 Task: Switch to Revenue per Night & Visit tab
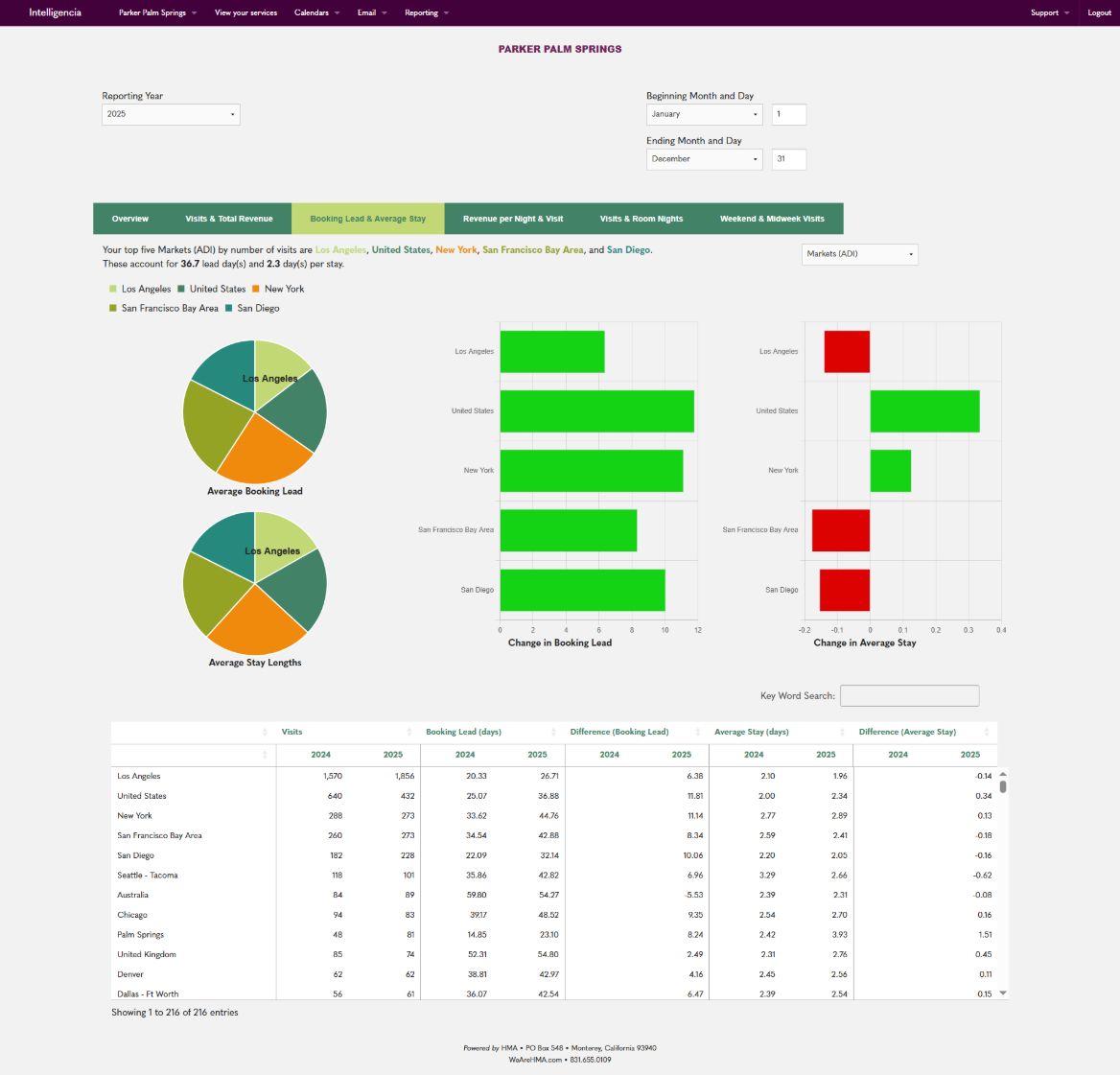pos(513,219)
